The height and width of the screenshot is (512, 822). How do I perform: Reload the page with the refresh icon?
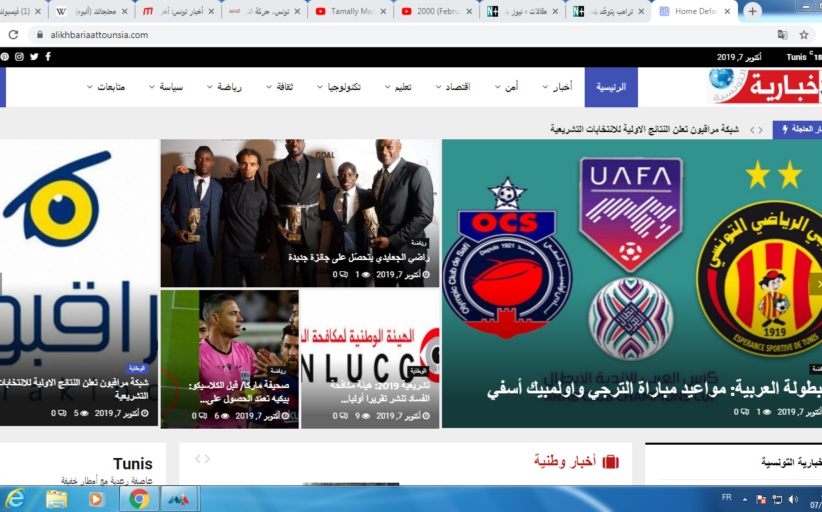tap(13, 34)
